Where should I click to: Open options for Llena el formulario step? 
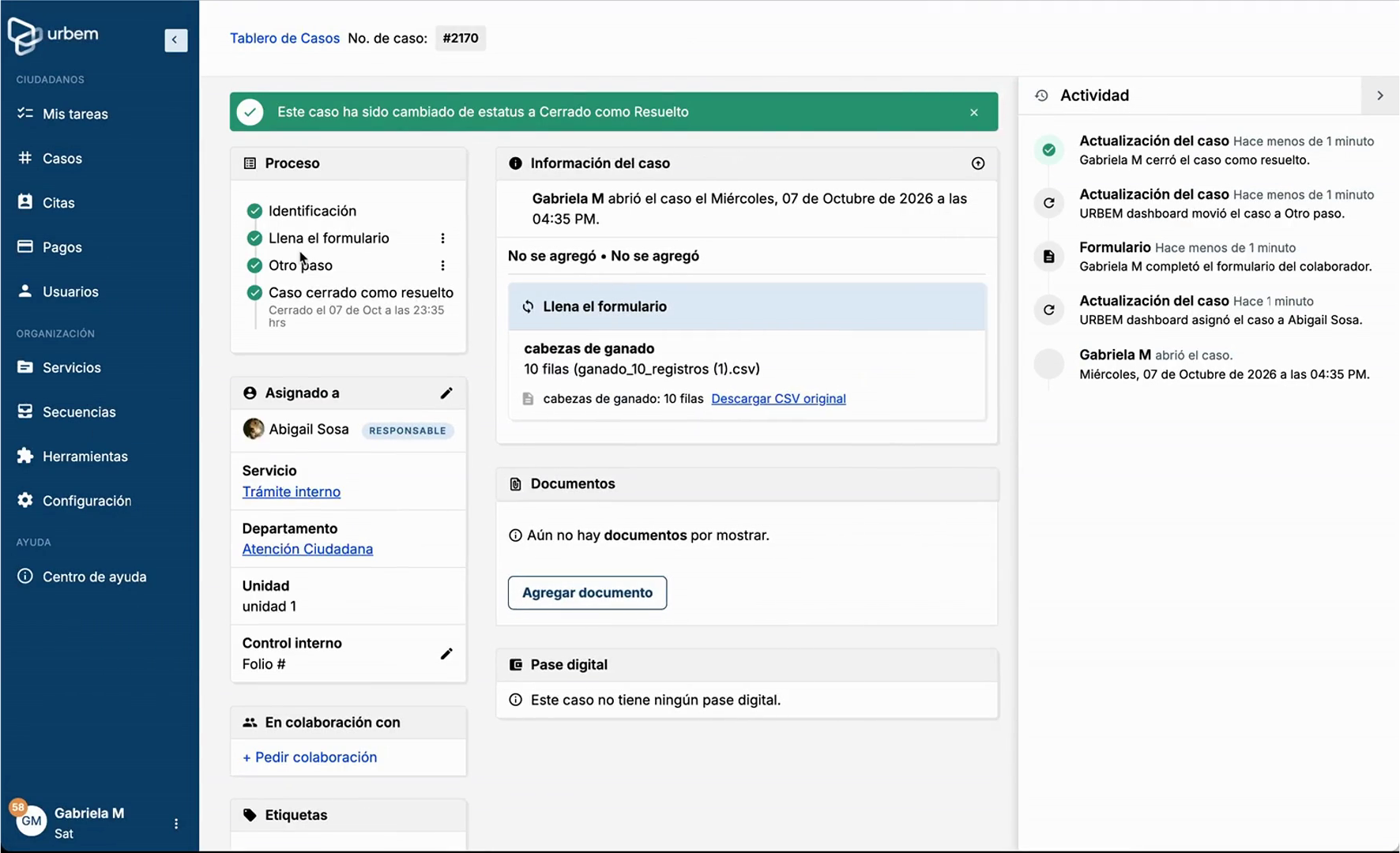(x=442, y=238)
